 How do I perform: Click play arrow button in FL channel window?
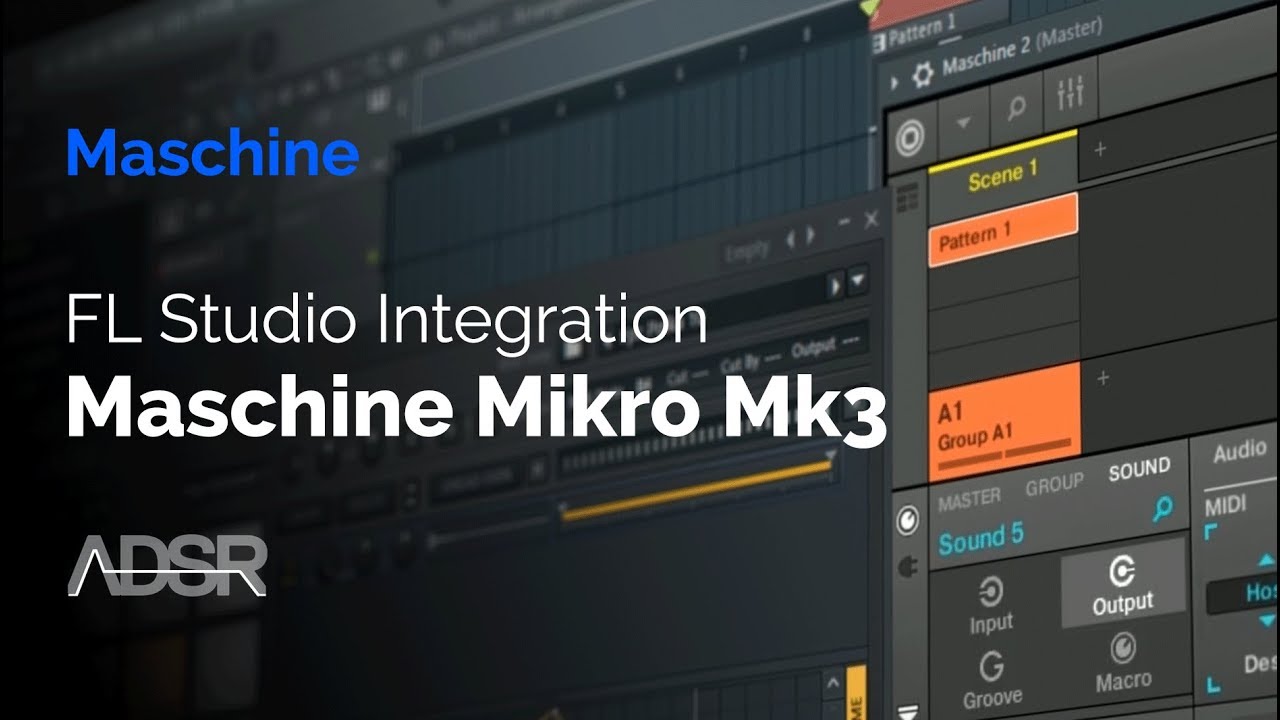click(x=835, y=284)
